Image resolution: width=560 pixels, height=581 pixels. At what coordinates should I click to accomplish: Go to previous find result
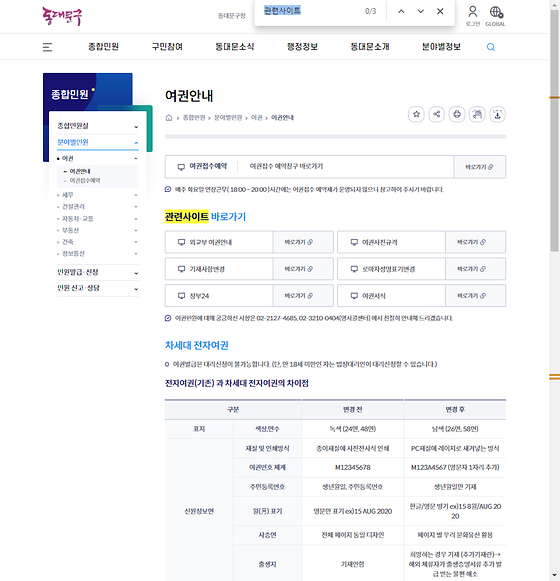[x=401, y=11]
